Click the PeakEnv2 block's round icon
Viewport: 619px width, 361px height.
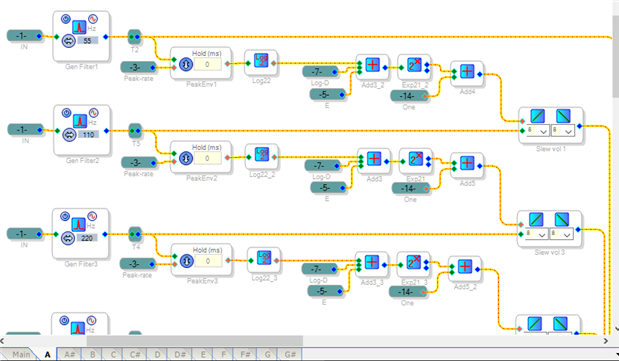pos(186,158)
